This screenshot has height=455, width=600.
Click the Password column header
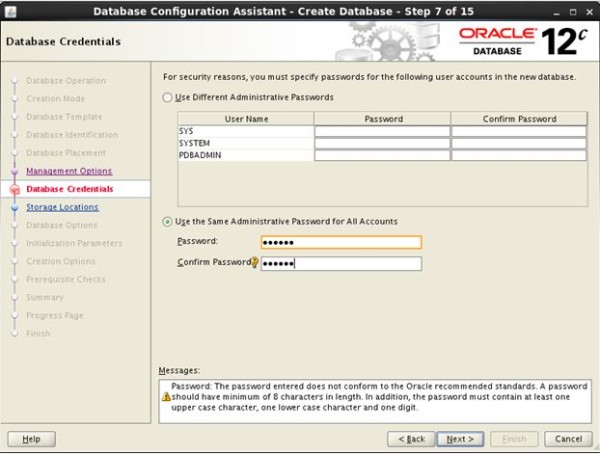tap(383, 119)
